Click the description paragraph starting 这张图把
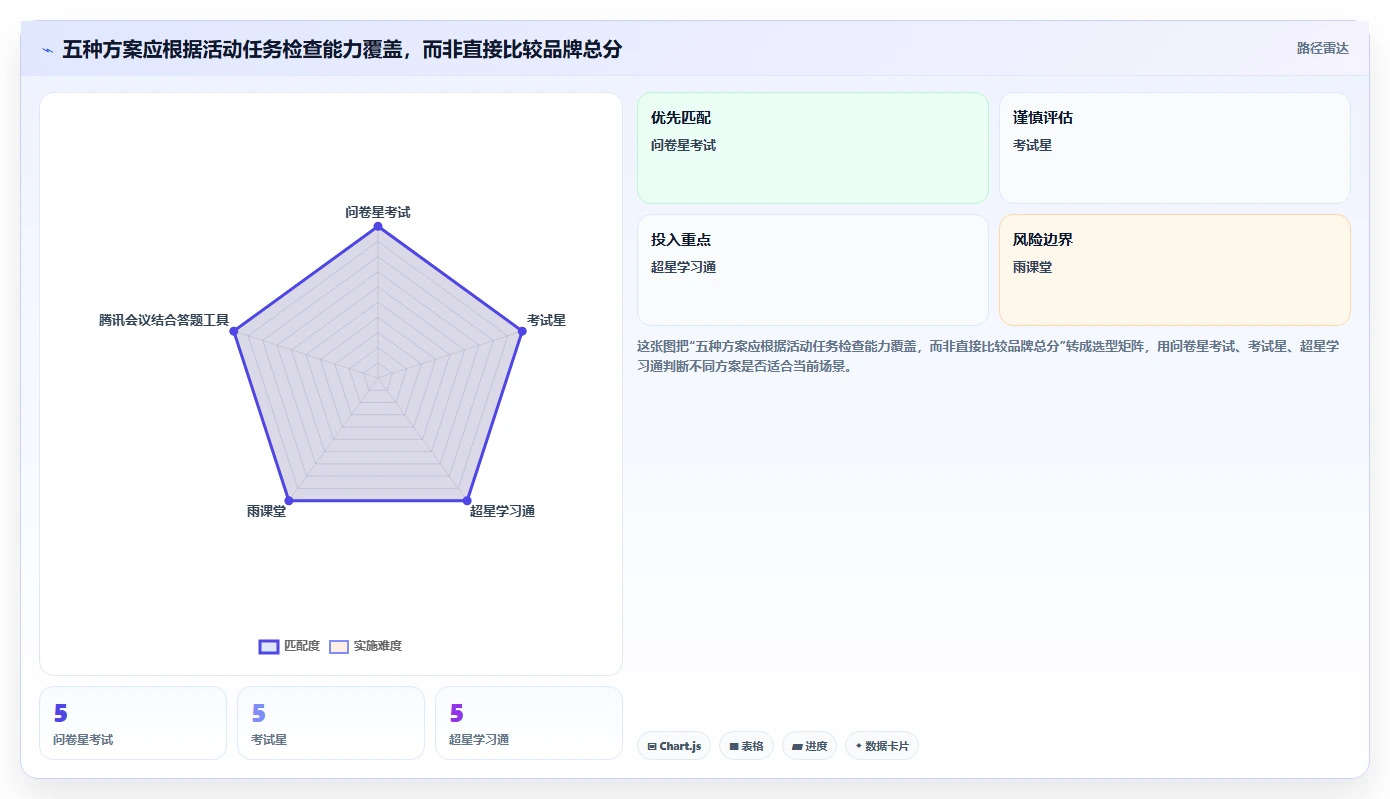Viewport: 1390px width, 799px height. (988, 356)
